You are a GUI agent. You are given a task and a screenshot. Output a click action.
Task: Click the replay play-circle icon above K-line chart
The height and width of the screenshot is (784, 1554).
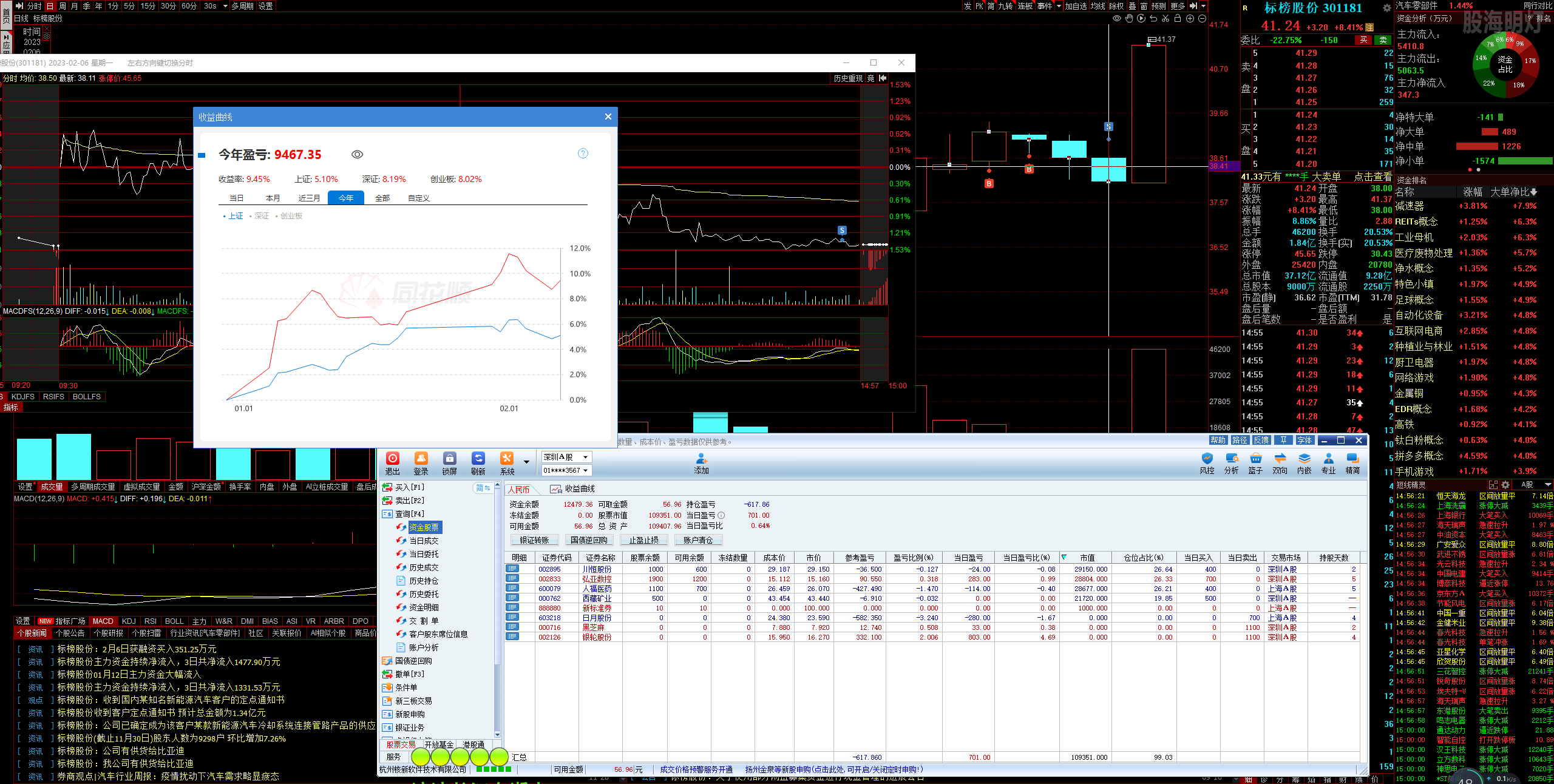click(1141, 18)
